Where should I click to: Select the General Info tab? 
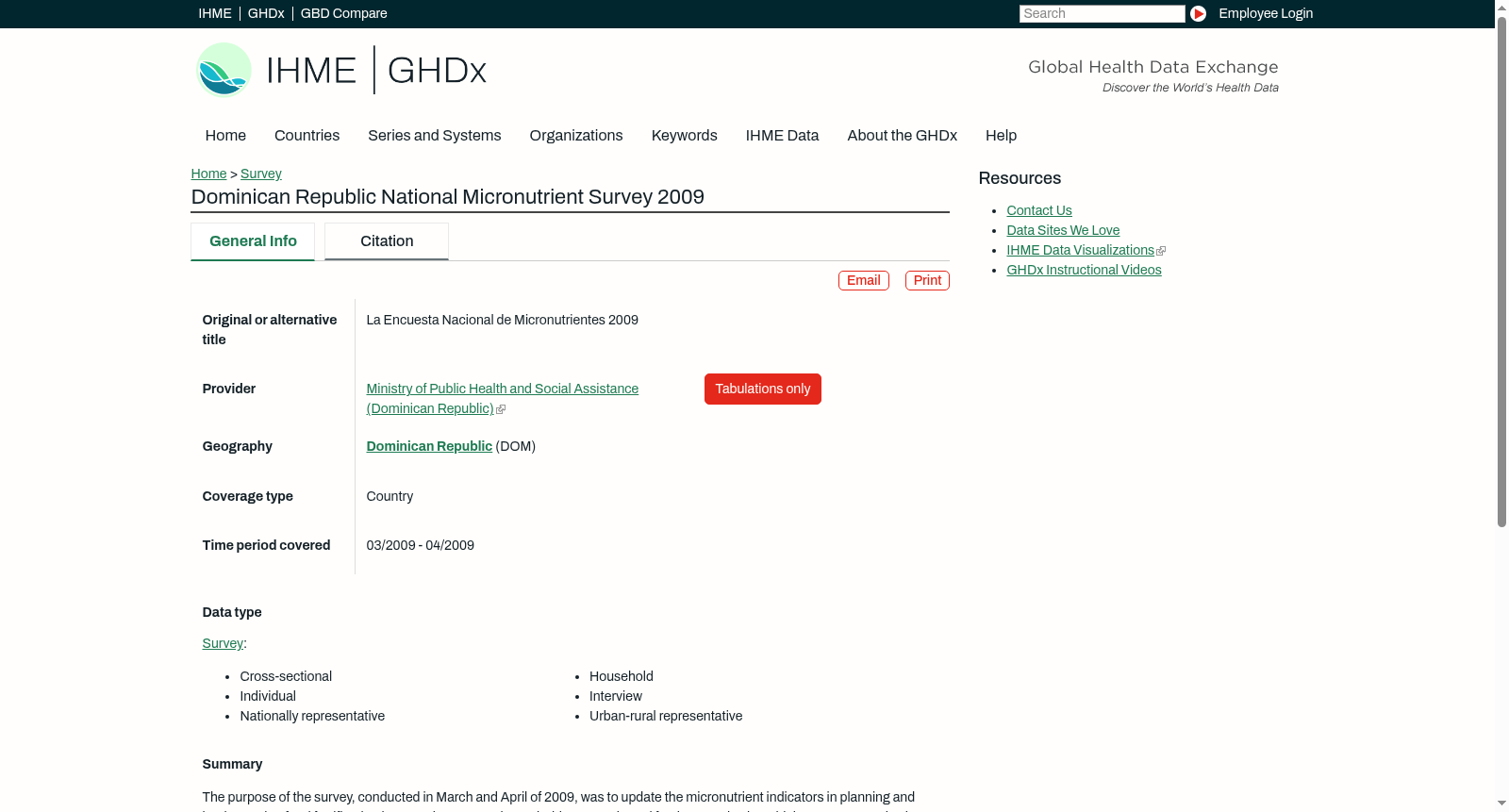click(253, 241)
